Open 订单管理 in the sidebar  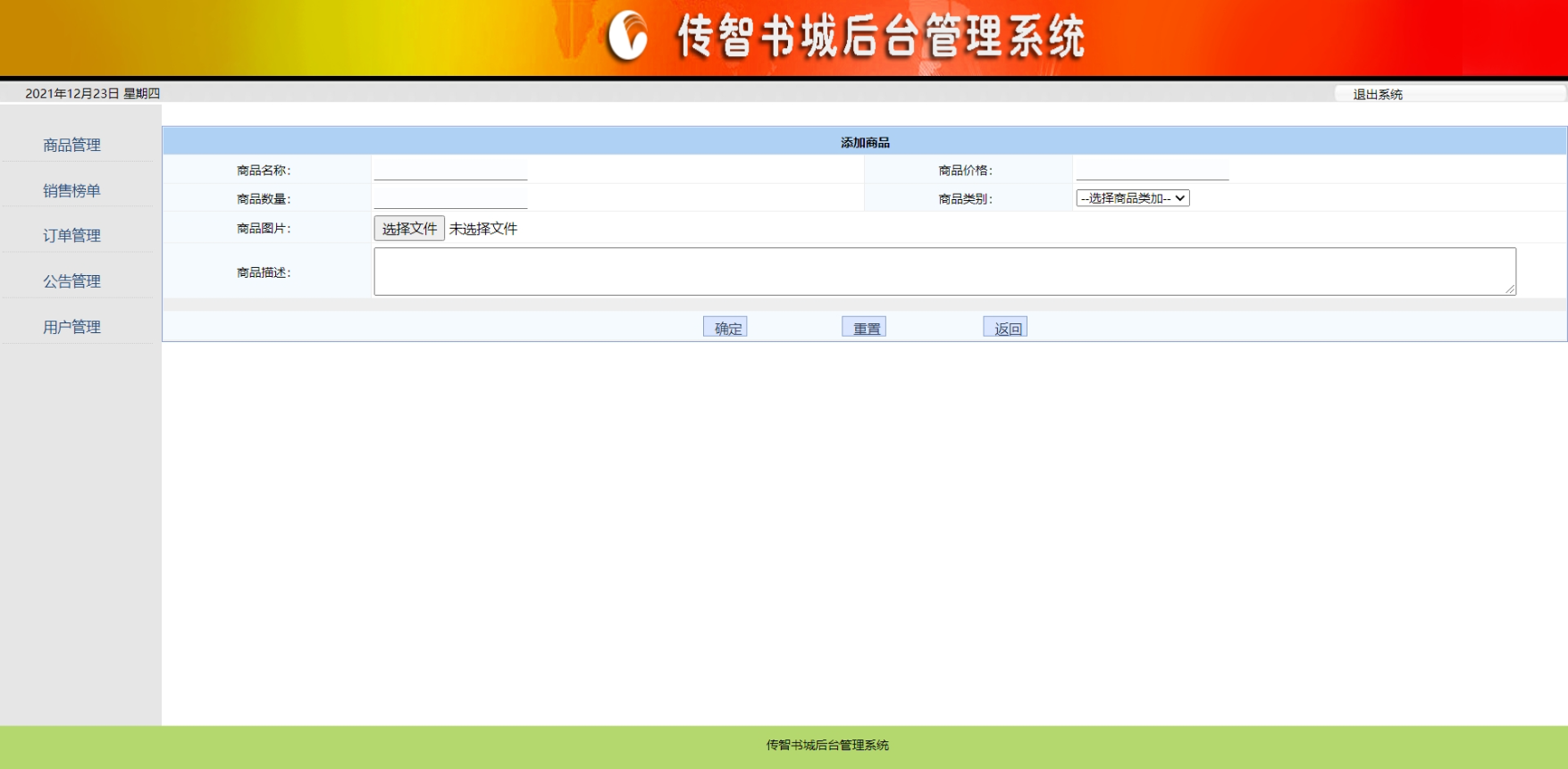click(x=71, y=236)
